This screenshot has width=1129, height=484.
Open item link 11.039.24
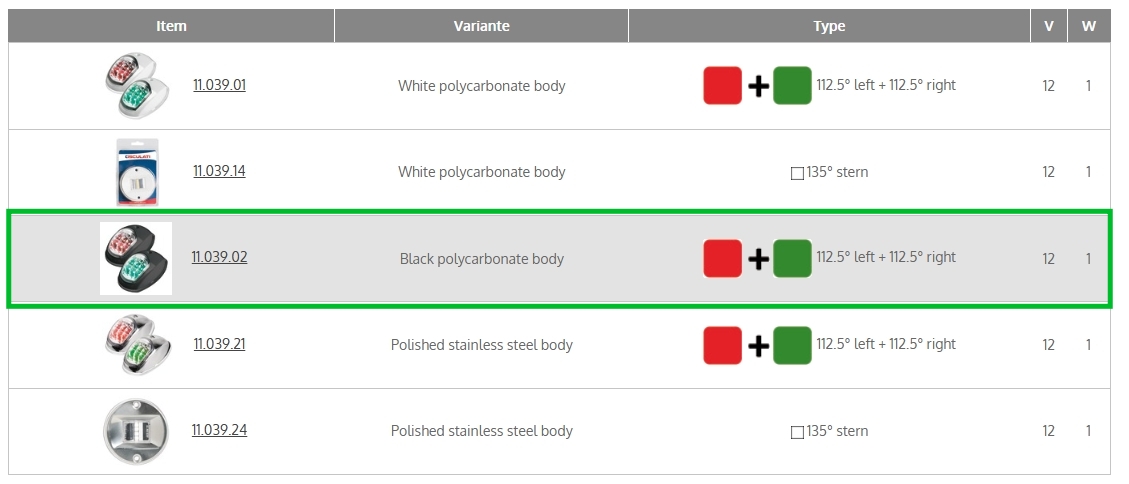tap(219, 430)
